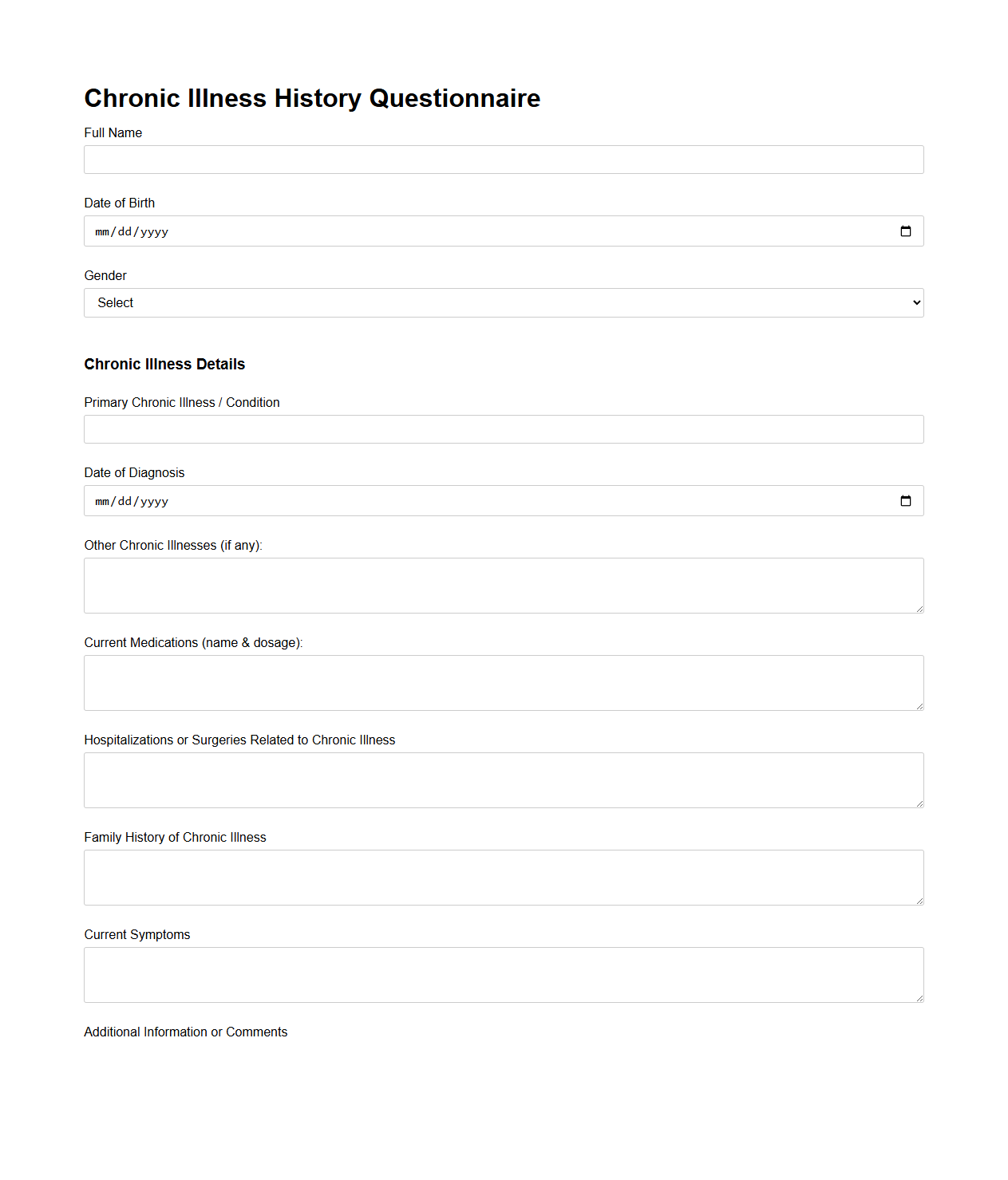
Task: Select the Current Symptoms text area
Action: click(x=504, y=974)
